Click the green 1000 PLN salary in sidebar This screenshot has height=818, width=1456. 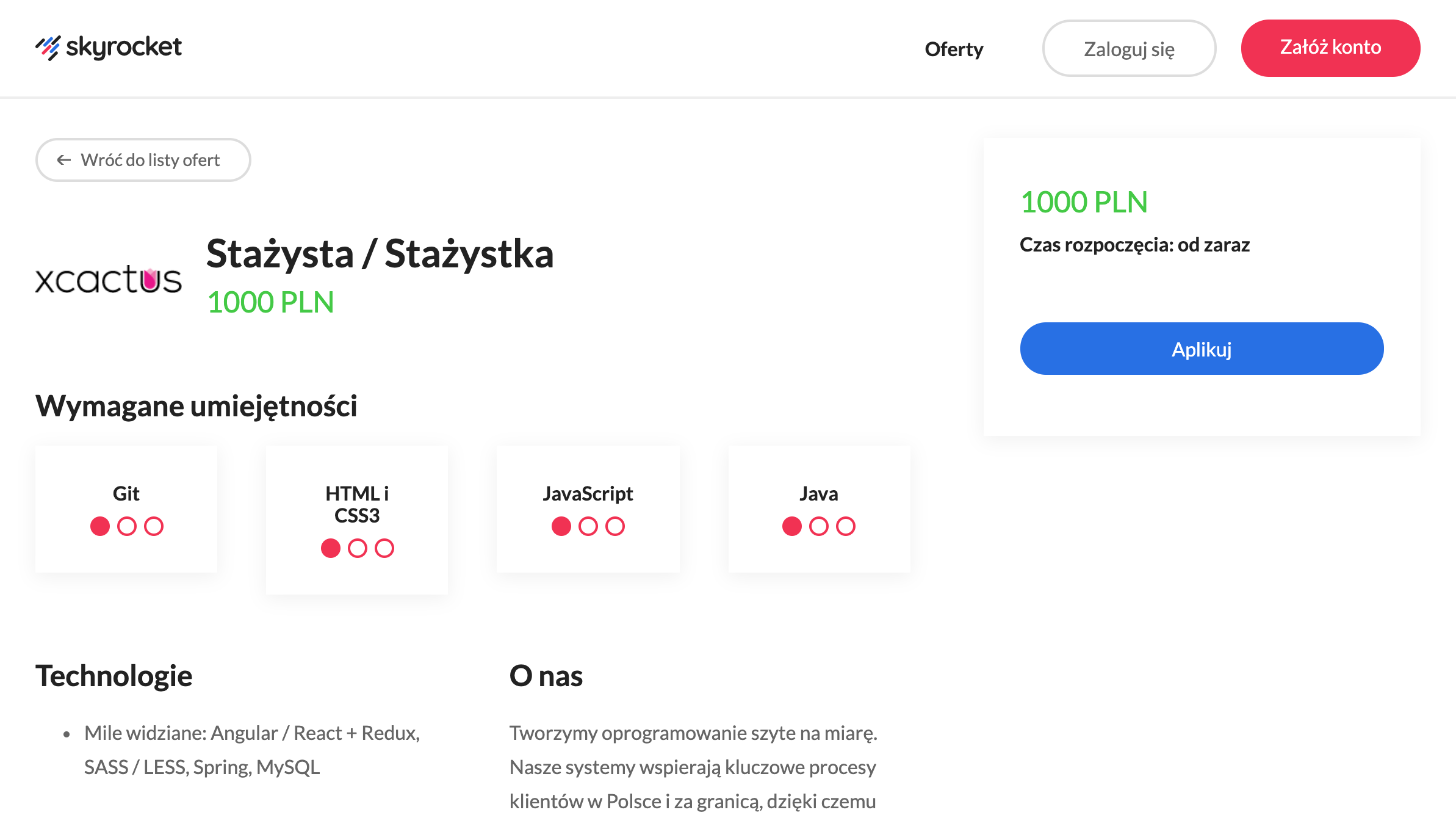coord(1084,202)
